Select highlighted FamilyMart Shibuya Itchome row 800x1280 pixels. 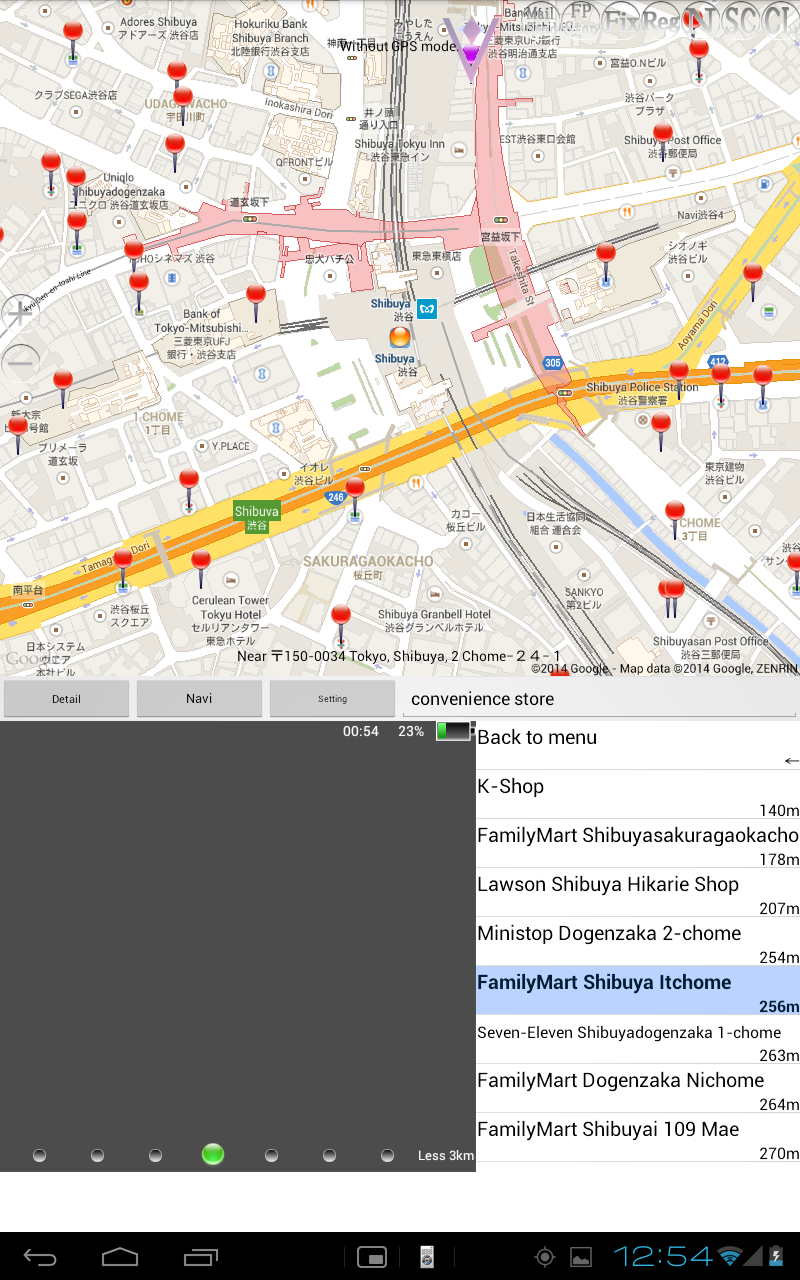point(638,990)
